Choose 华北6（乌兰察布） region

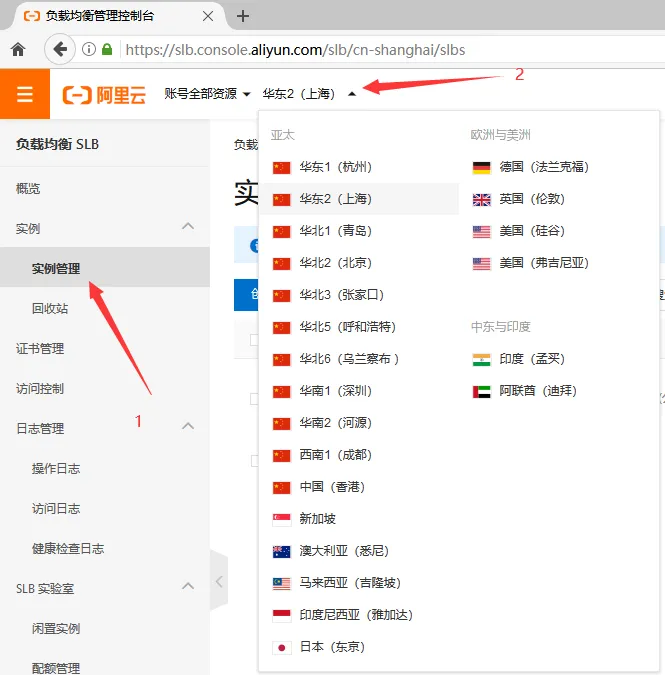click(x=359, y=359)
